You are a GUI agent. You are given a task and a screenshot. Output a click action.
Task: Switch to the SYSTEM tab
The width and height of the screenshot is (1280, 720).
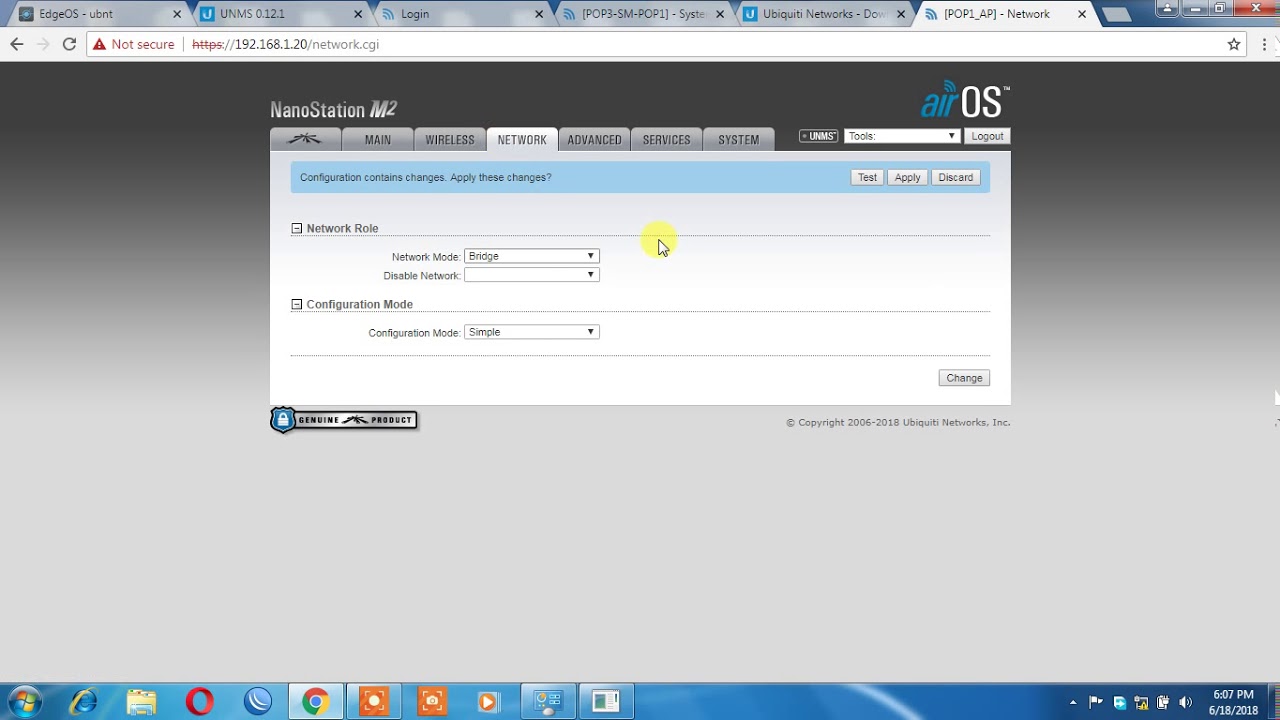point(738,140)
